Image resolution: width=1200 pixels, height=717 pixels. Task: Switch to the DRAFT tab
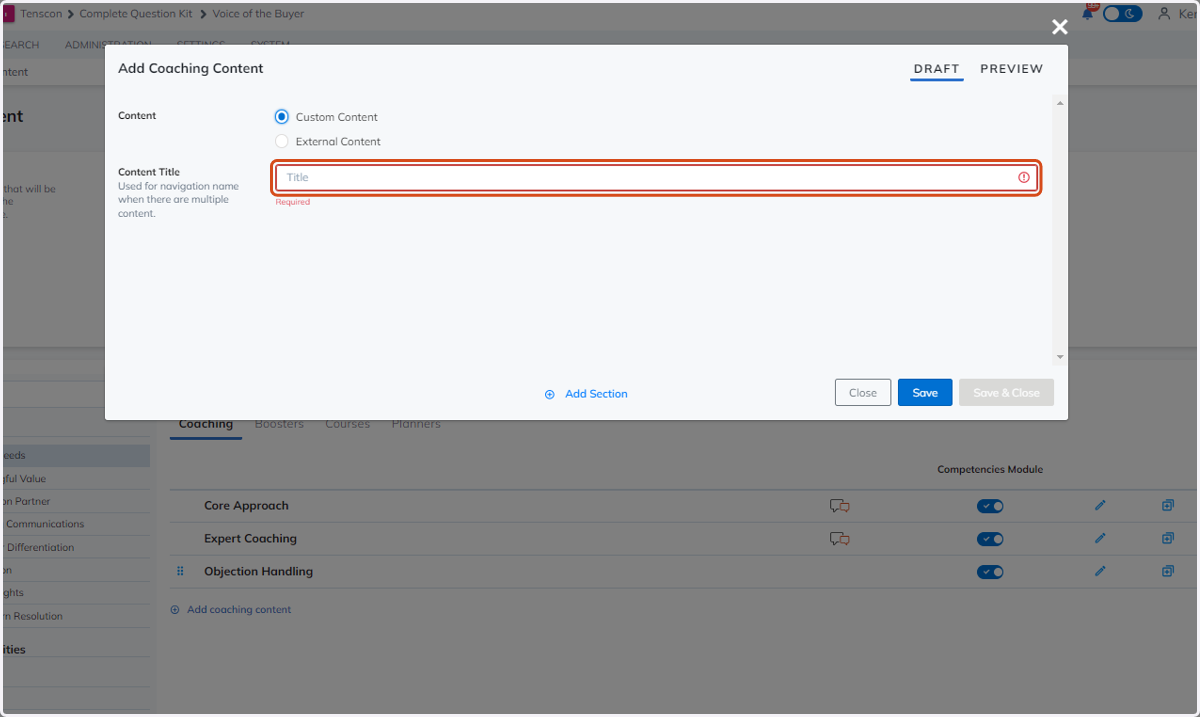[x=936, y=69]
